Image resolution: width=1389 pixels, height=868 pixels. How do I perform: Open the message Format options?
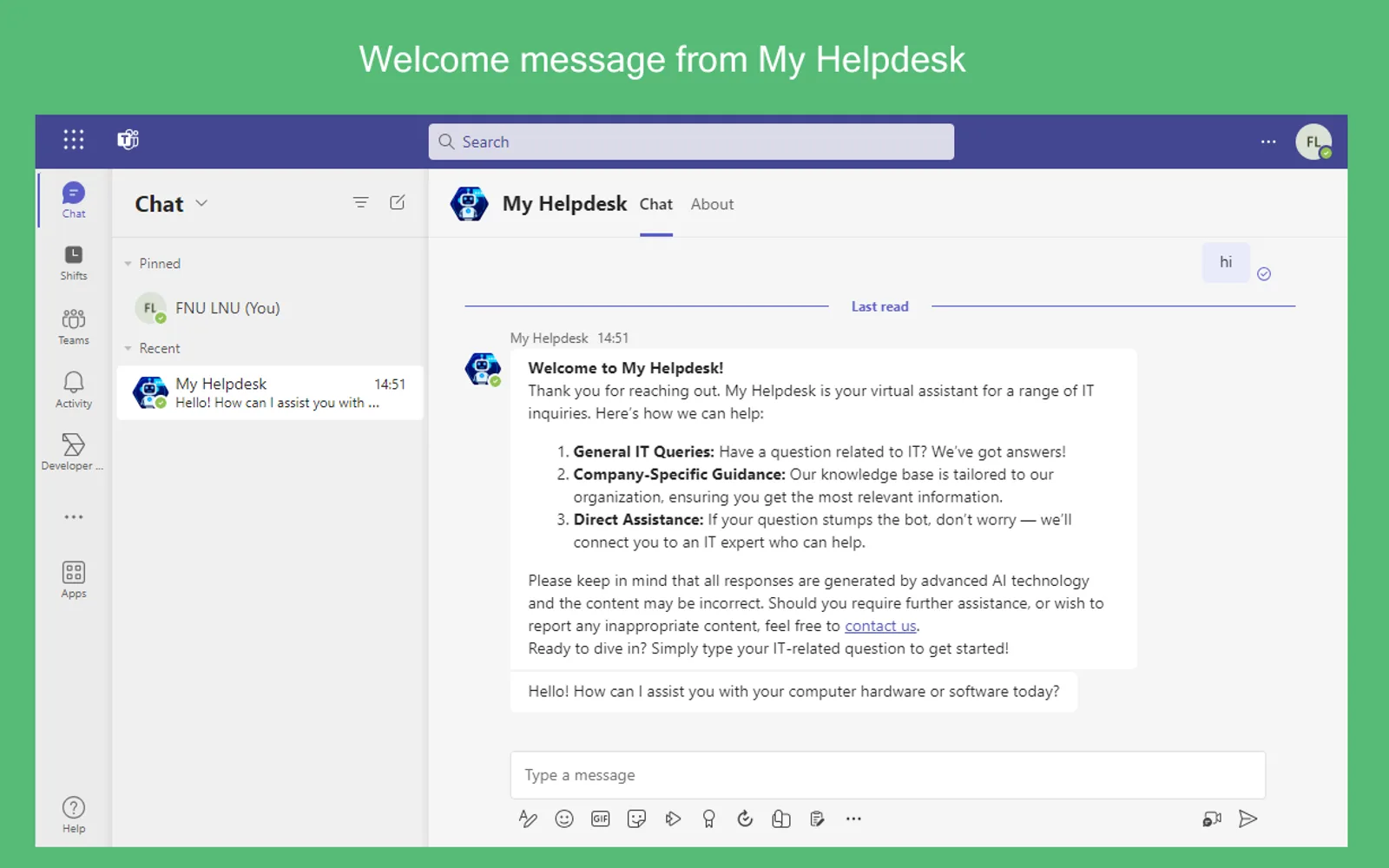[528, 819]
